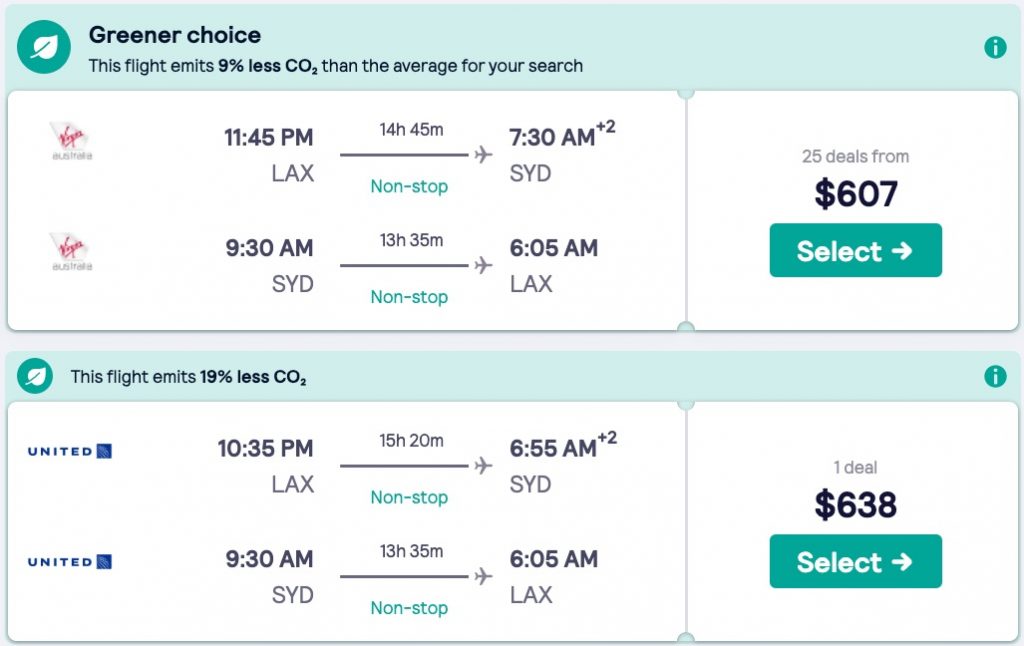
Task: Click the plane icon on the 14h 45m leg
Action: point(484,155)
